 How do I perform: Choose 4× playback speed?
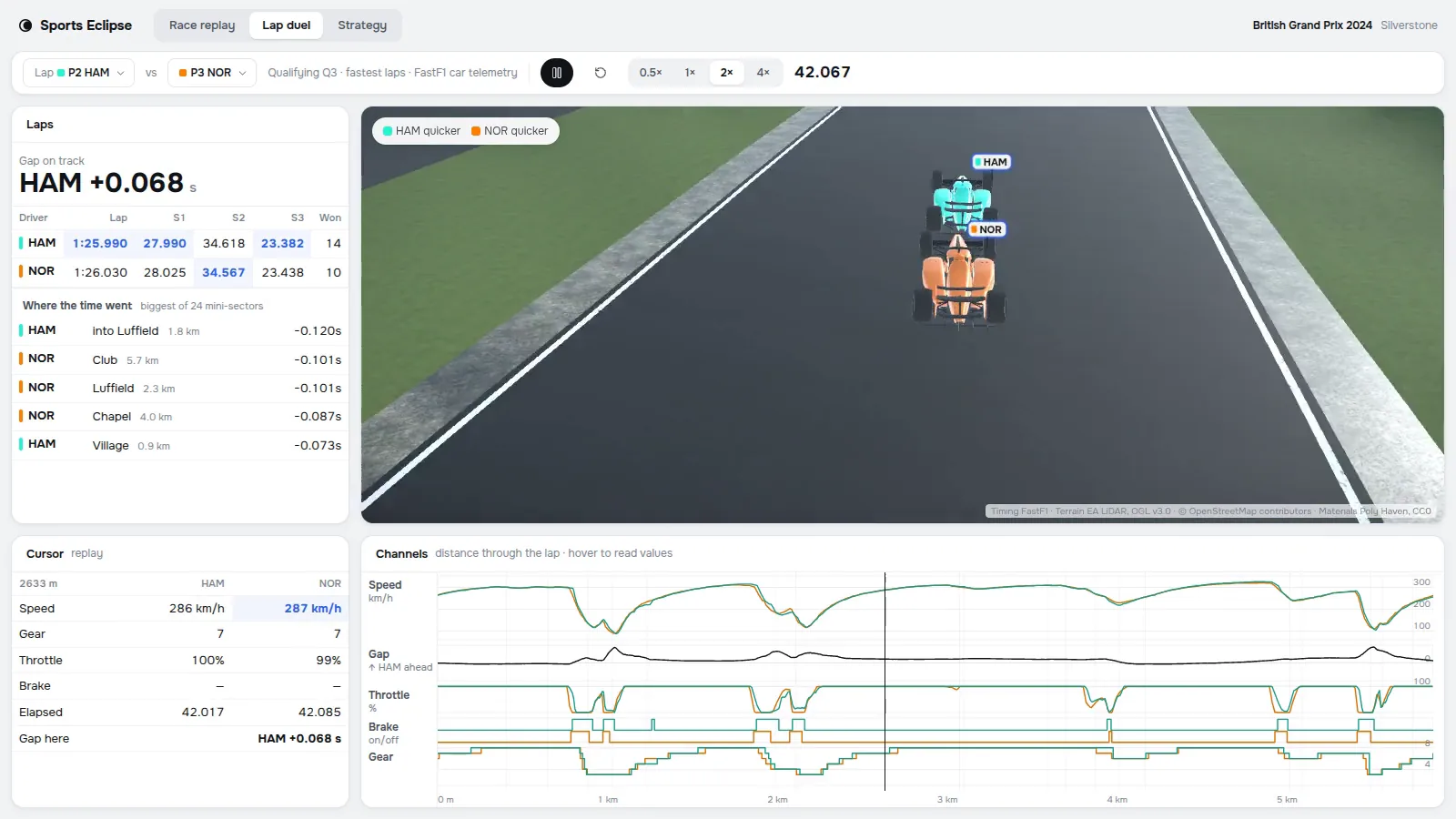(x=763, y=73)
